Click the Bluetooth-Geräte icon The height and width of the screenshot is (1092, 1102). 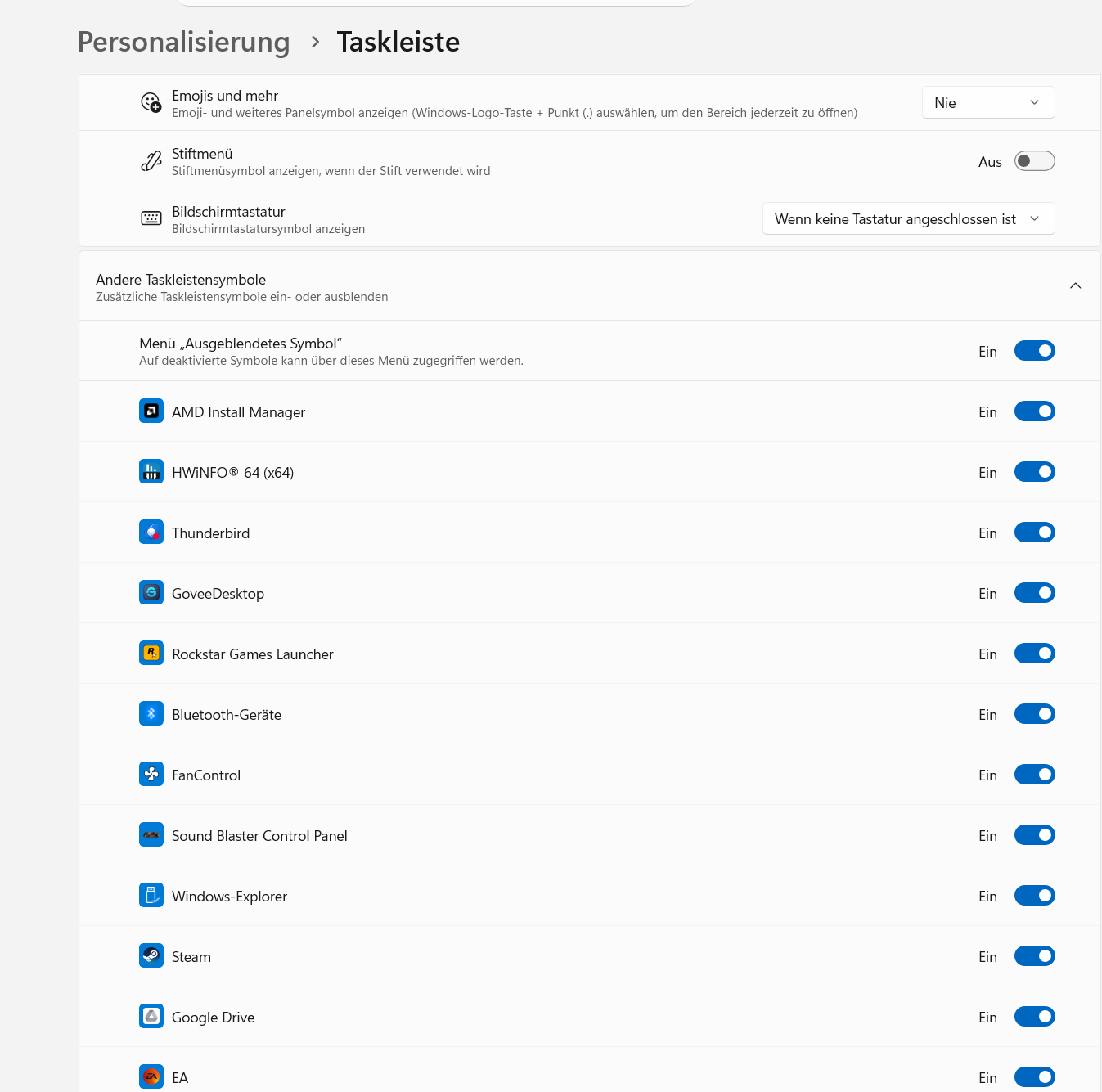coord(151,714)
